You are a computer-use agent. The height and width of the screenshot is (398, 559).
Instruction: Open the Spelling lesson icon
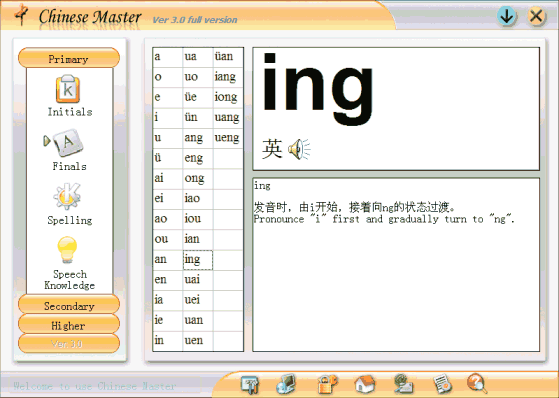coord(67,196)
